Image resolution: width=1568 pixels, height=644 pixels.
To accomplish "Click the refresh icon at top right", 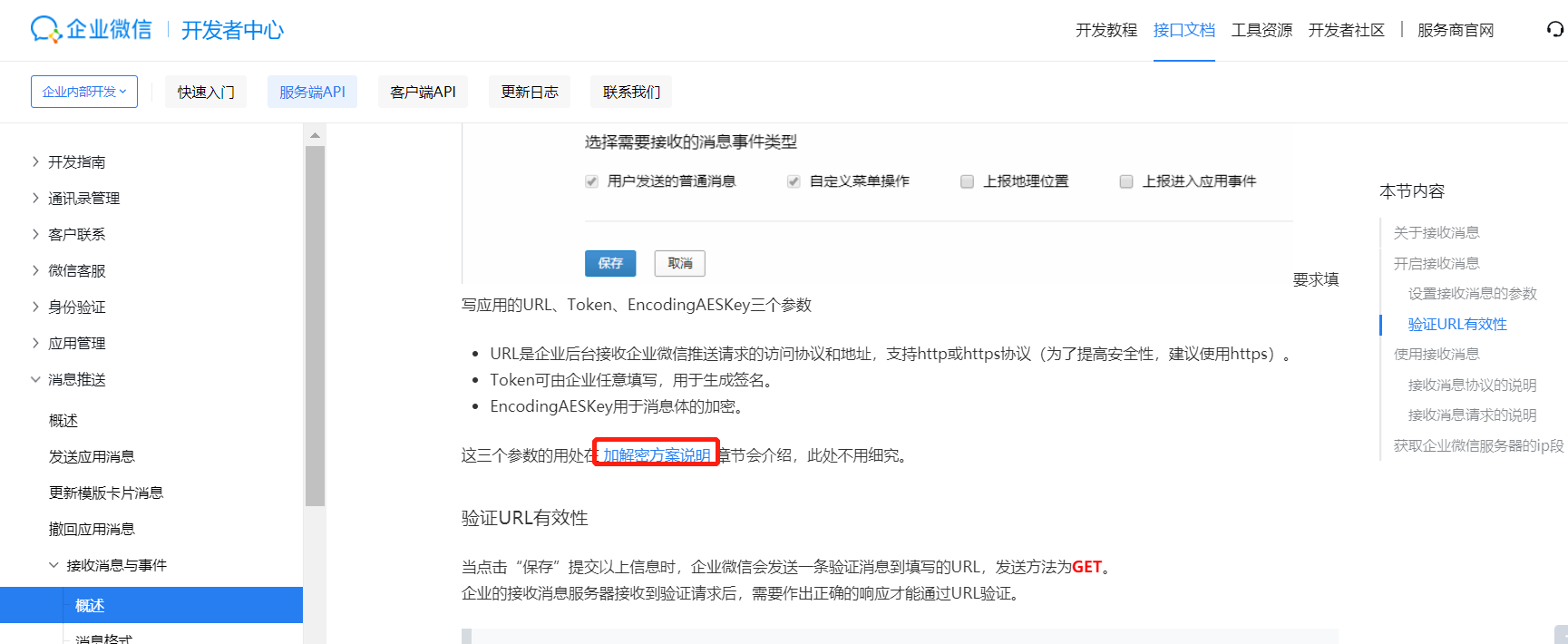I will coord(1555,30).
